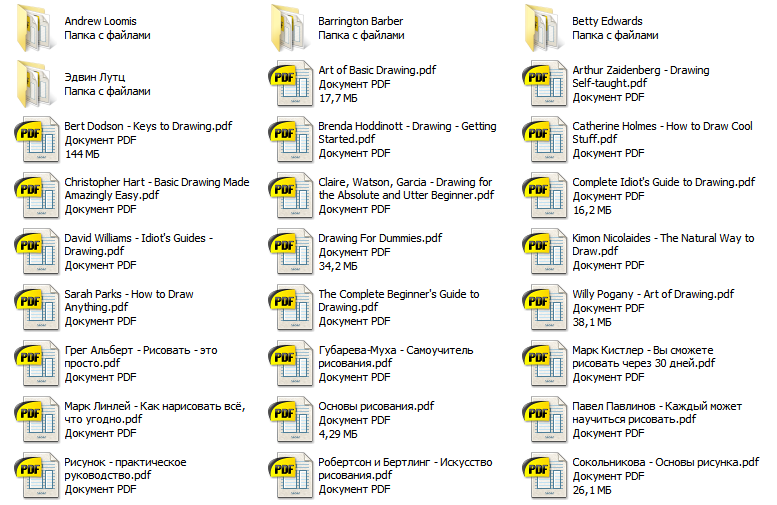Viewport: 777px width, 505px height.
Task: Click PDF icon of Catherine Holmes Cool Stuff
Action: pyautogui.click(x=546, y=139)
